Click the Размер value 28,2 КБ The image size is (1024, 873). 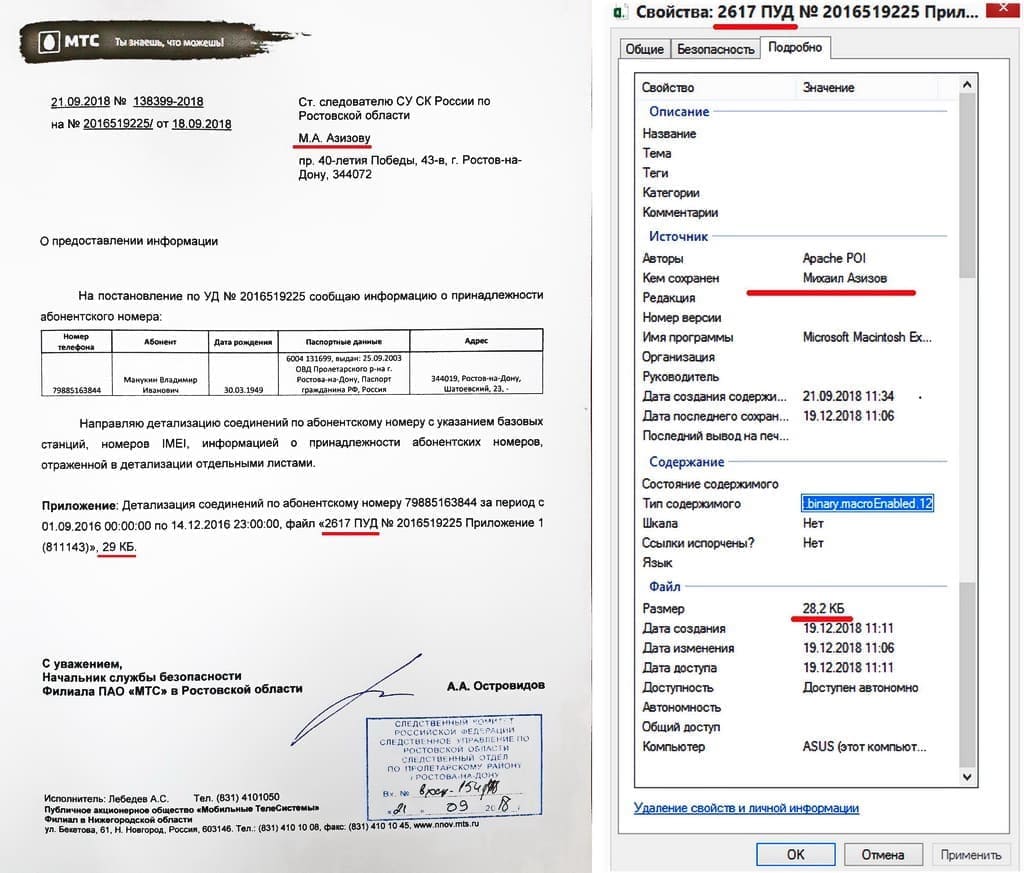823,609
